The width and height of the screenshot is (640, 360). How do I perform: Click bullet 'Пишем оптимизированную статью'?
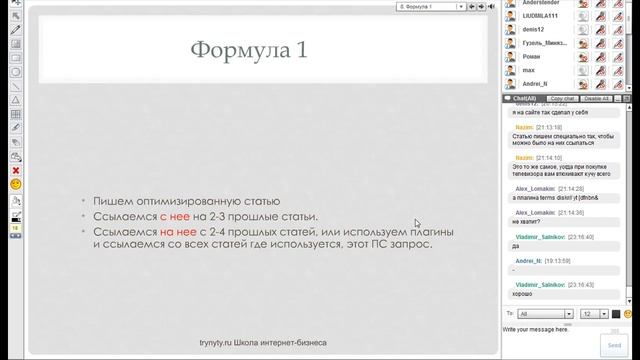187,201
